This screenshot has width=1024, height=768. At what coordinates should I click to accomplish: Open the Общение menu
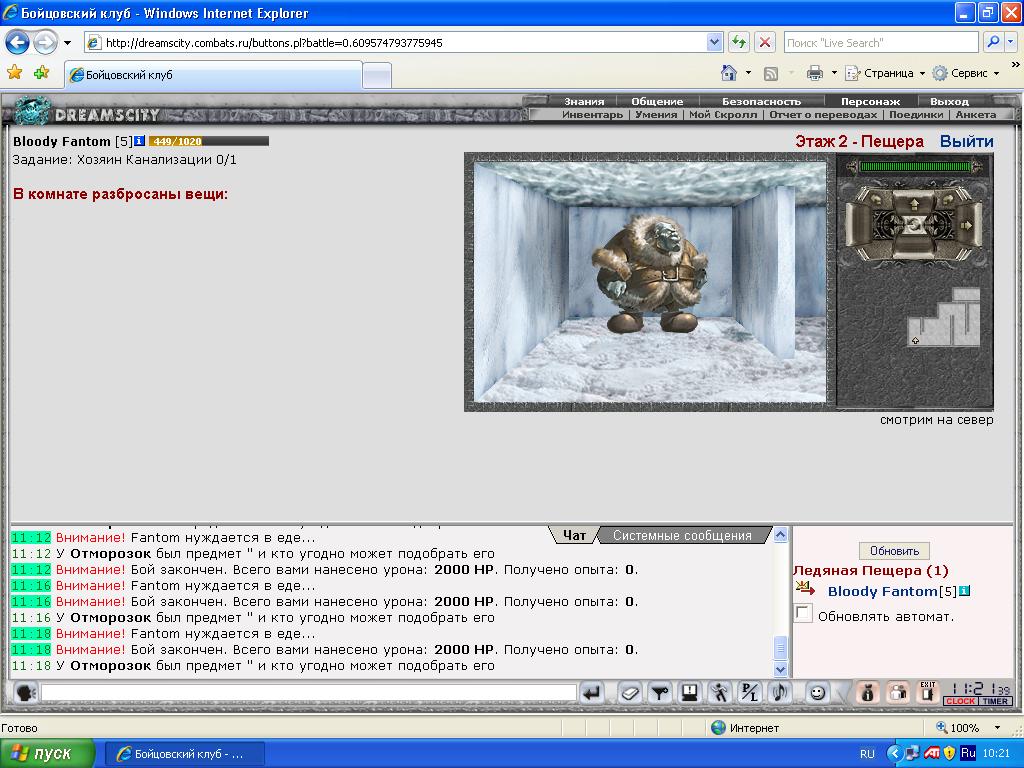[657, 101]
